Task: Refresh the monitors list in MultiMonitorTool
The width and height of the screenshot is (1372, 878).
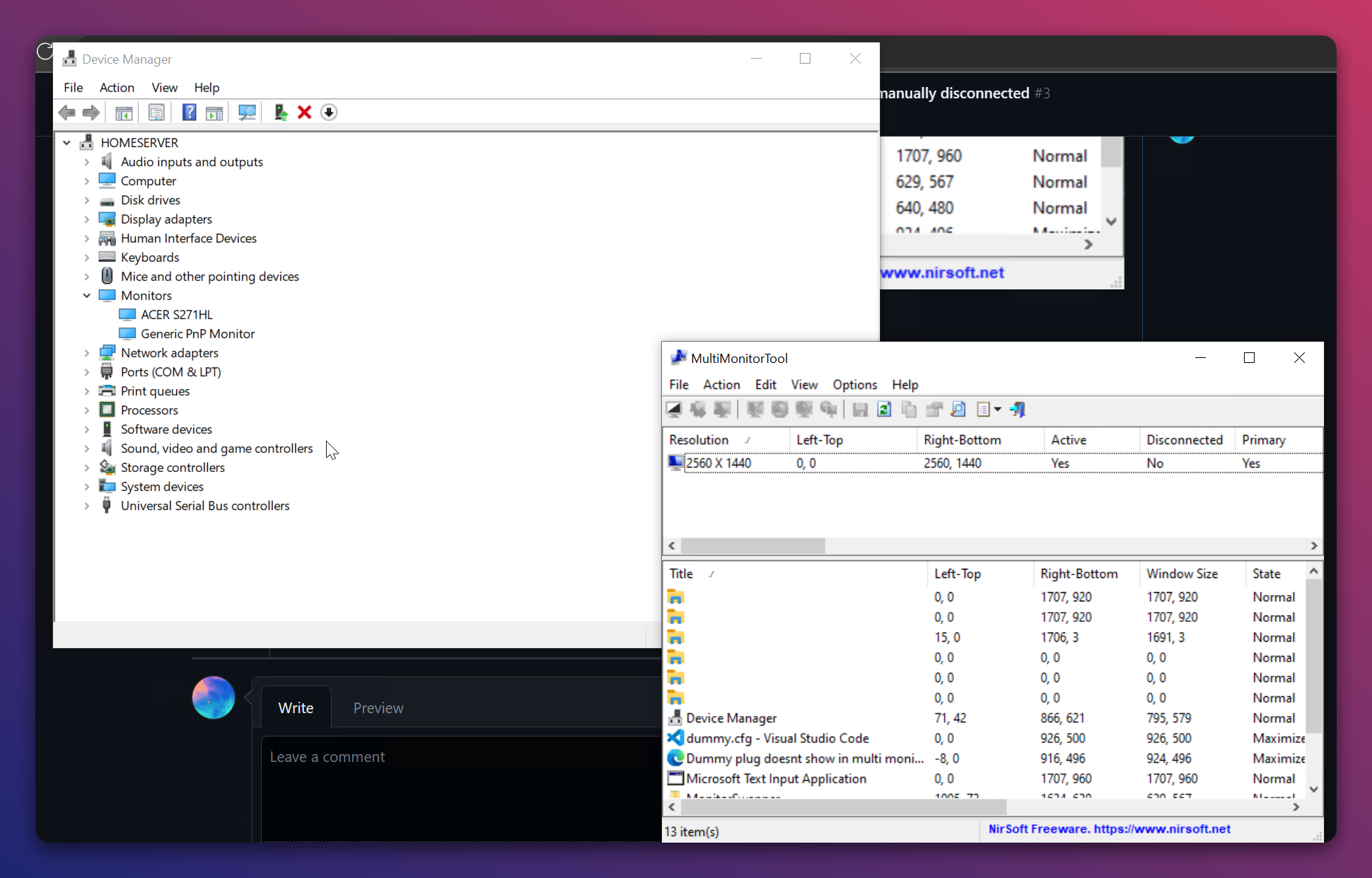Action: pyautogui.click(x=884, y=410)
